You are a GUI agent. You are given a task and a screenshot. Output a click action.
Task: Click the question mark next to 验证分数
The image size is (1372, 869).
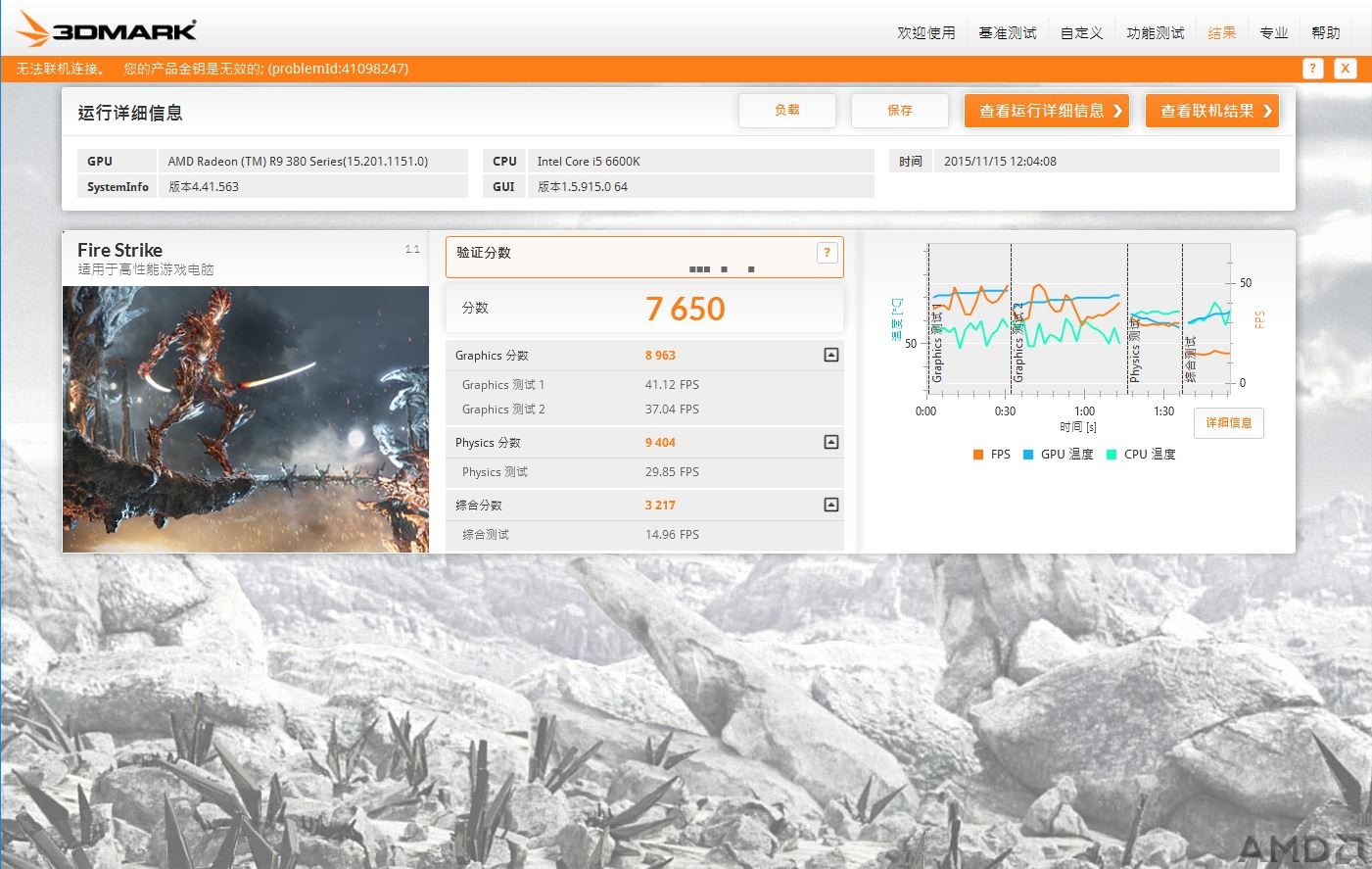[827, 253]
